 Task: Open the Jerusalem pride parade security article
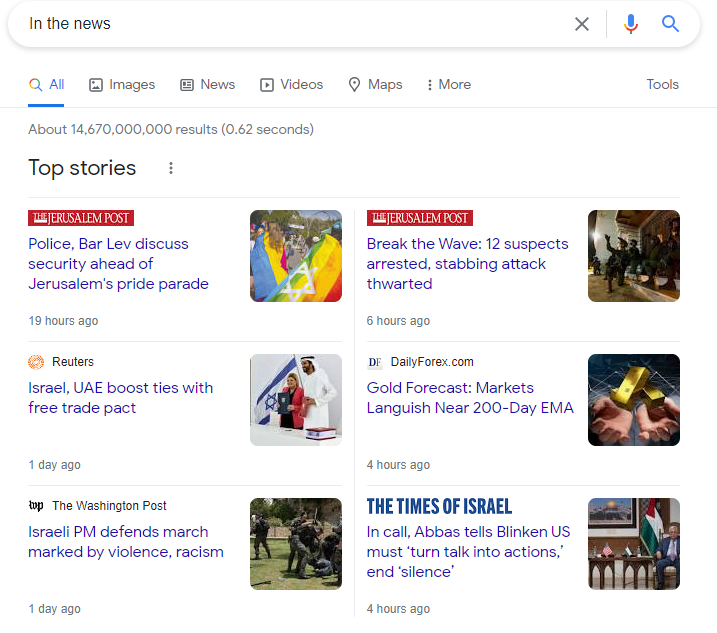(x=118, y=264)
